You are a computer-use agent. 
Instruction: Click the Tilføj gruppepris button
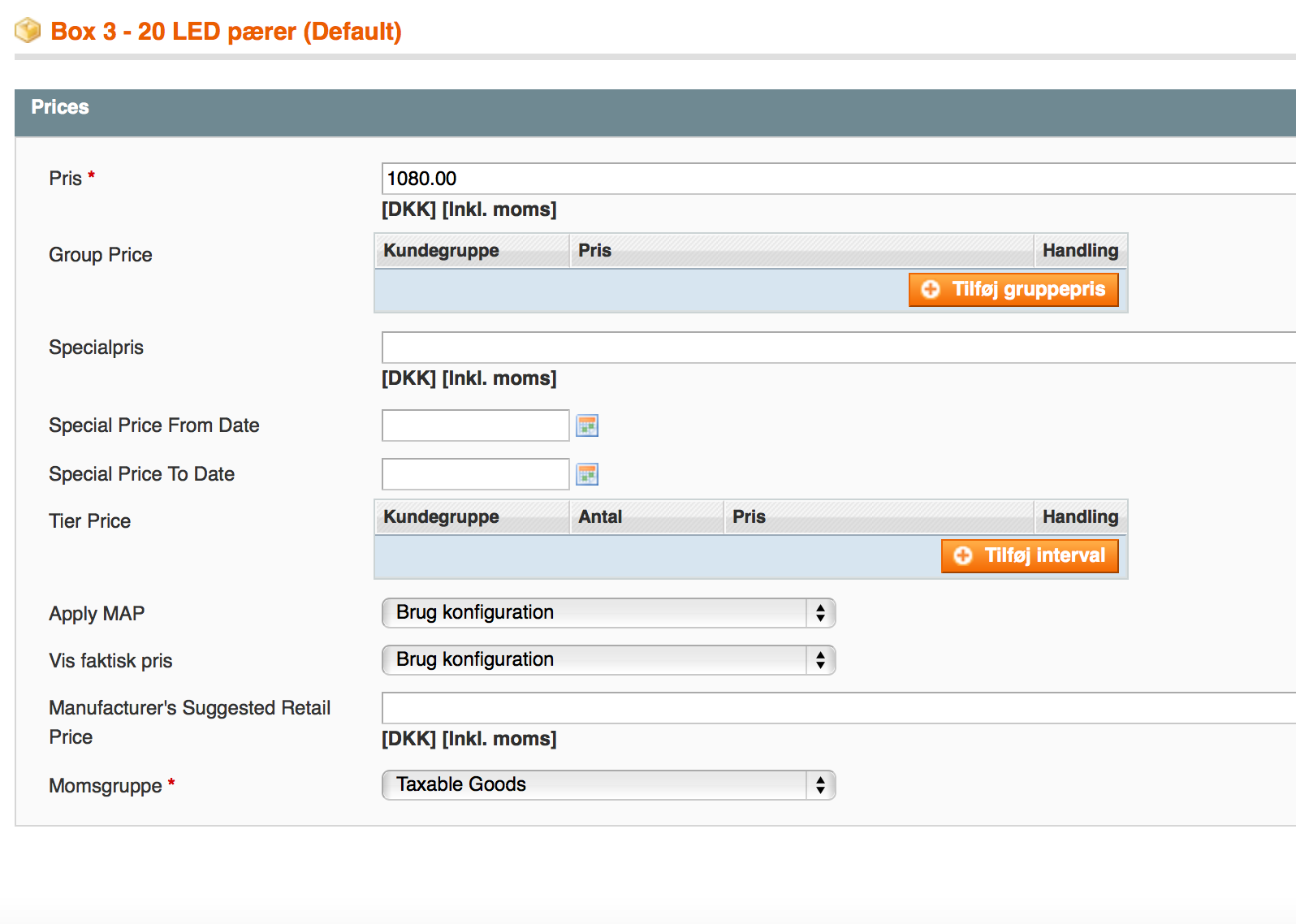(x=1013, y=290)
